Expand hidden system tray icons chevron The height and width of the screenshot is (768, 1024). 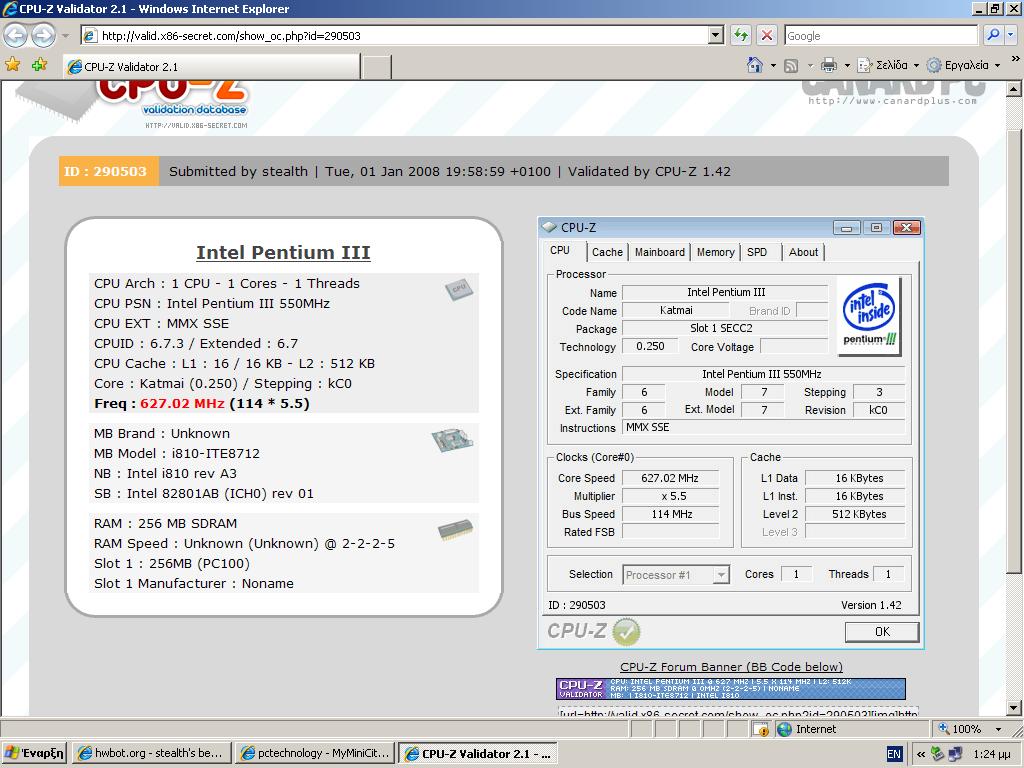click(x=921, y=754)
